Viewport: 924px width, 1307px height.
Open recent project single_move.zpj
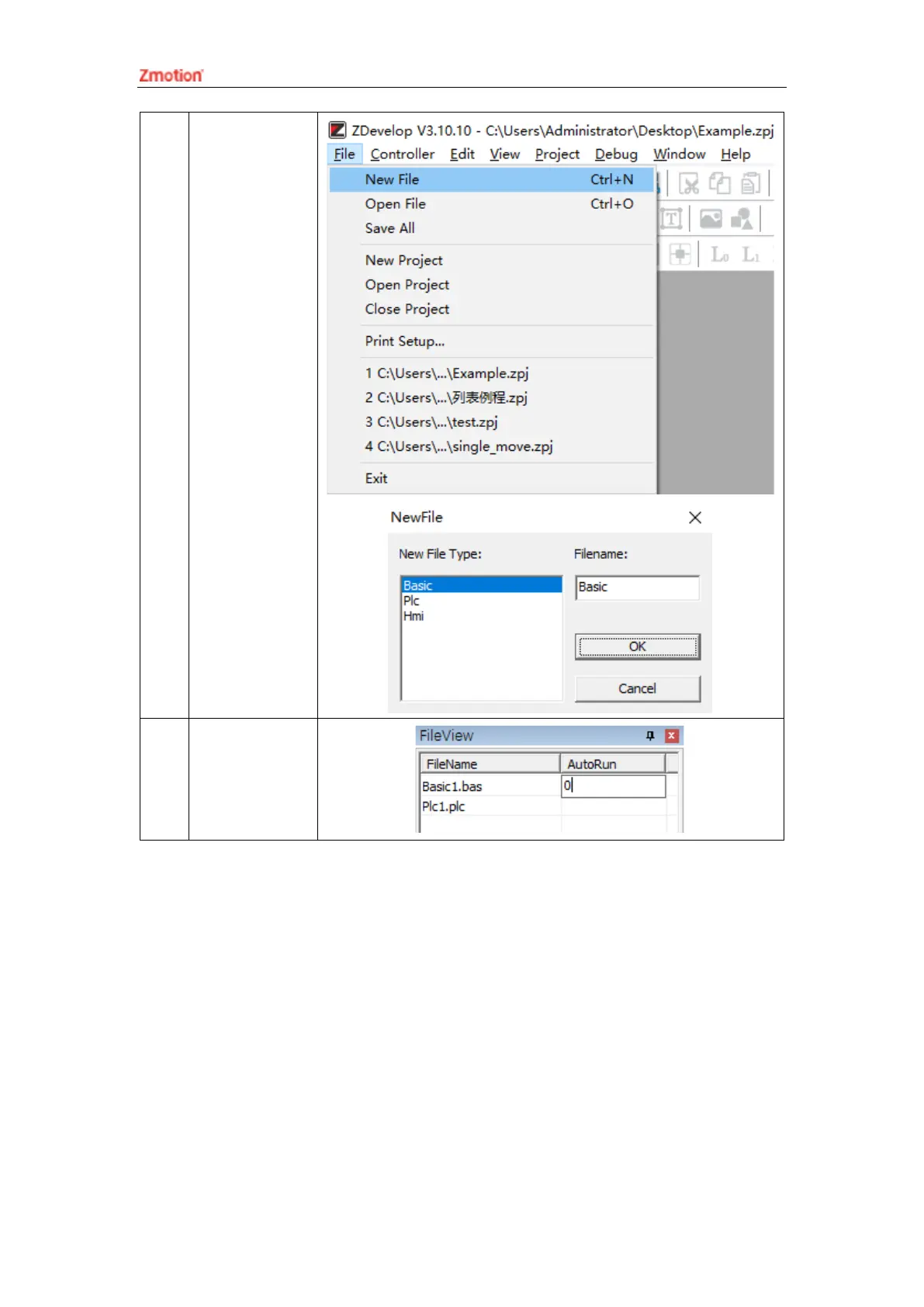492,446
